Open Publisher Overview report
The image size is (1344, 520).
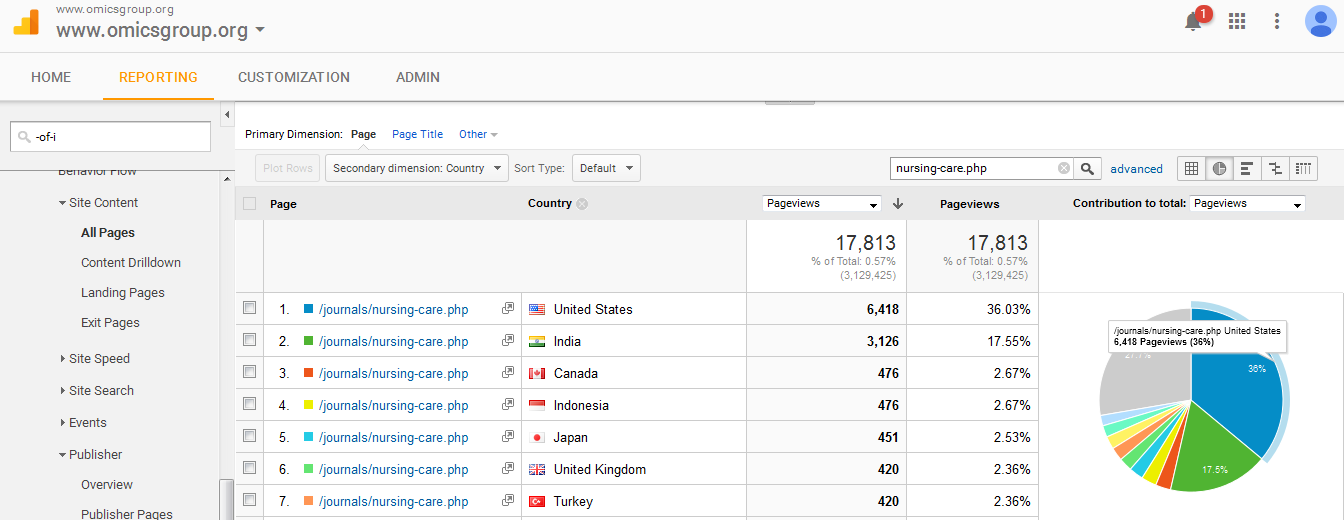(x=107, y=484)
